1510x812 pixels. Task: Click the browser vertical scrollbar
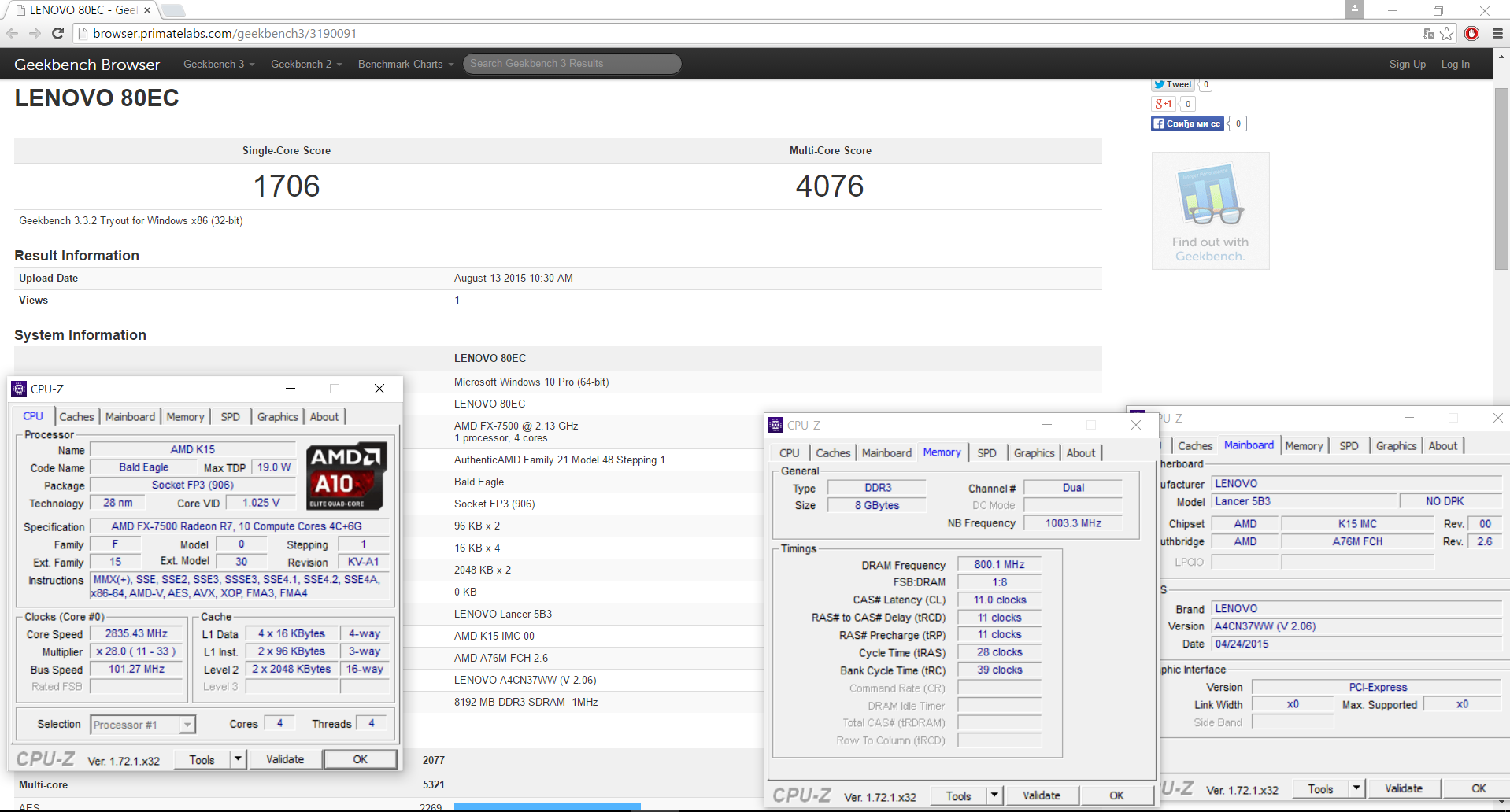tap(1502, 178)
